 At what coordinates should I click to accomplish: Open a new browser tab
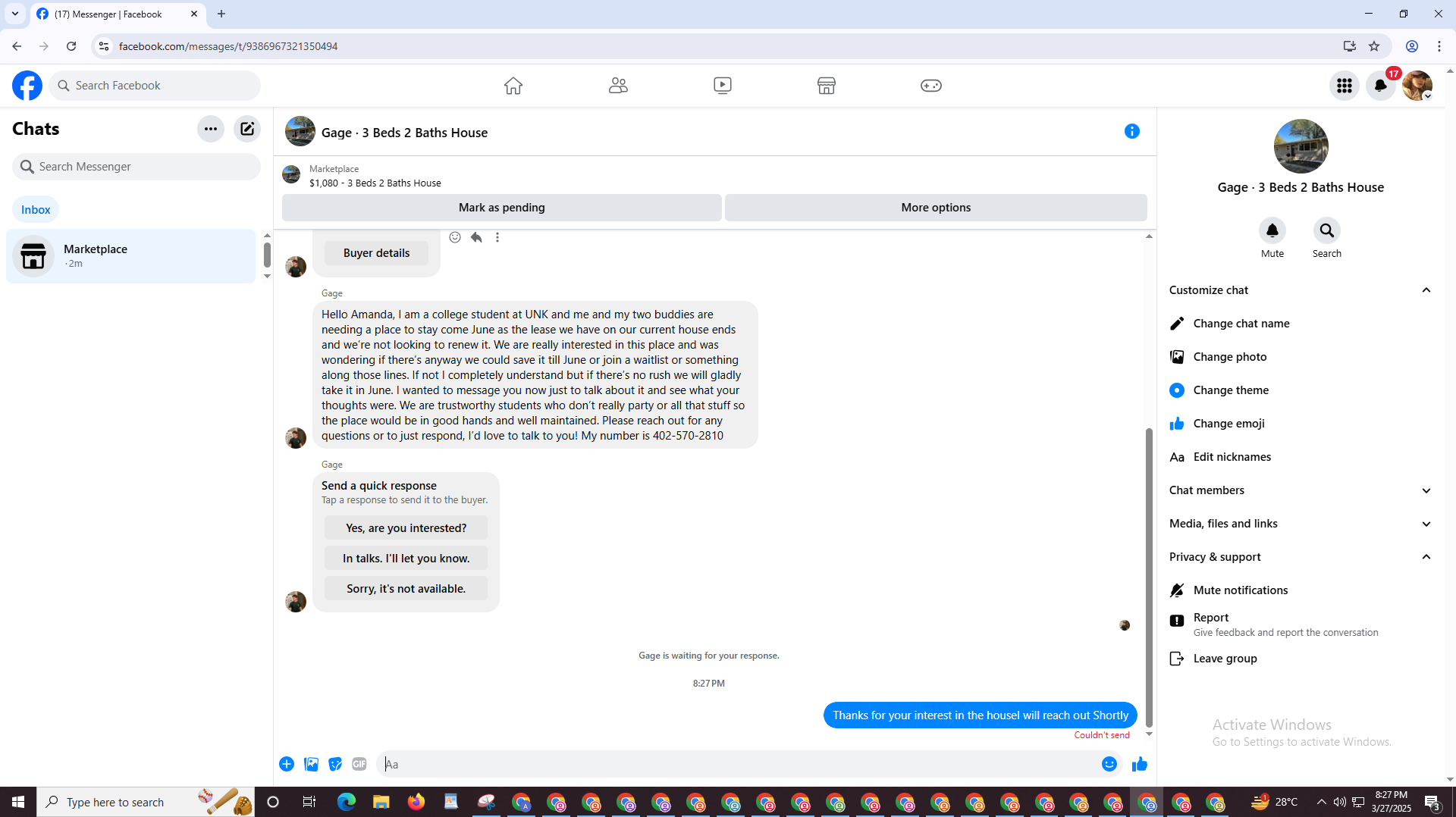coord(221,14)
